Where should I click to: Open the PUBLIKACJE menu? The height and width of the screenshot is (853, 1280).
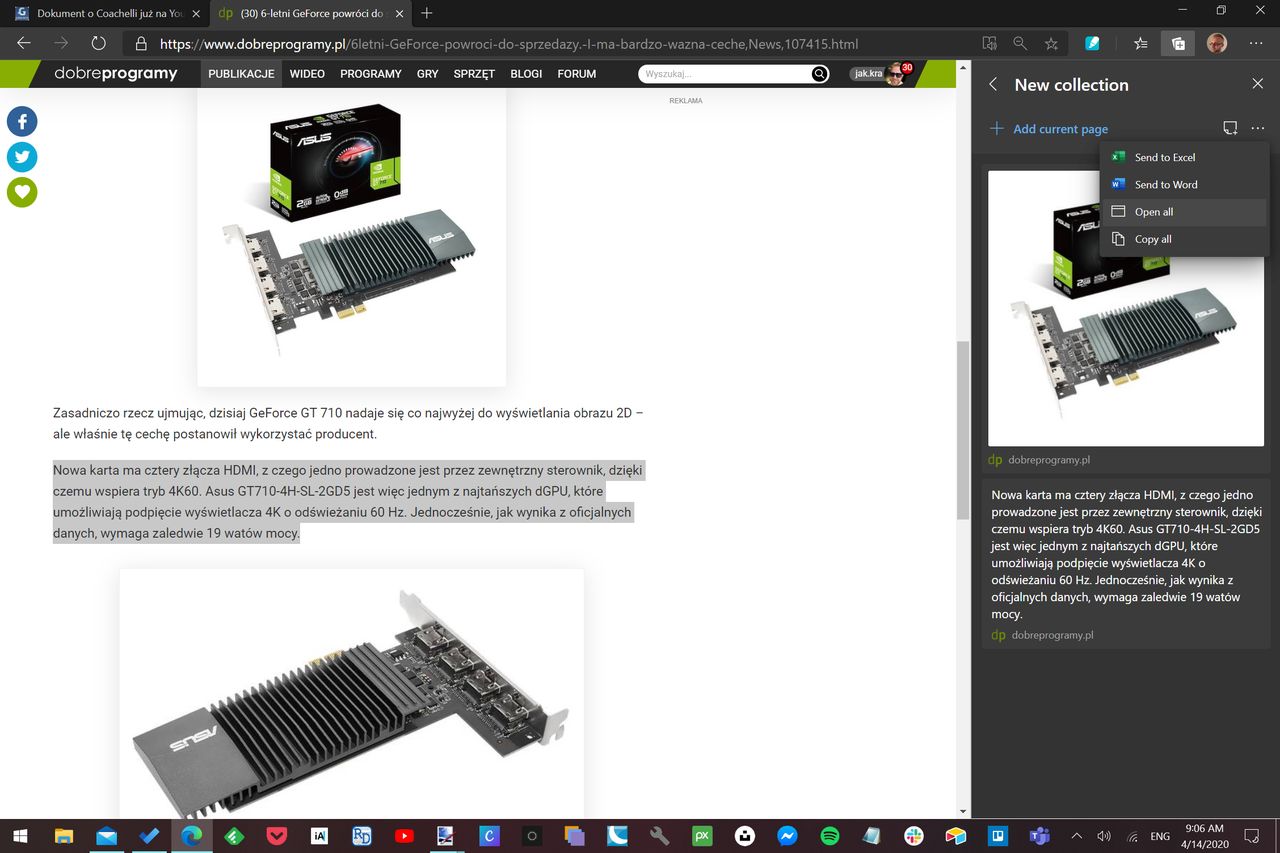(x=241, y=74)
